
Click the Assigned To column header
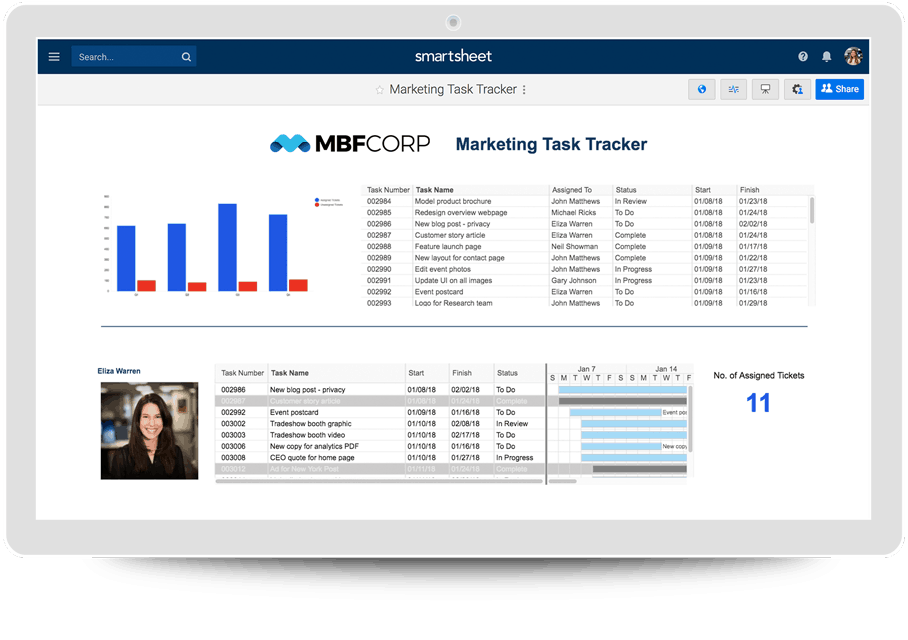(572, 189)
